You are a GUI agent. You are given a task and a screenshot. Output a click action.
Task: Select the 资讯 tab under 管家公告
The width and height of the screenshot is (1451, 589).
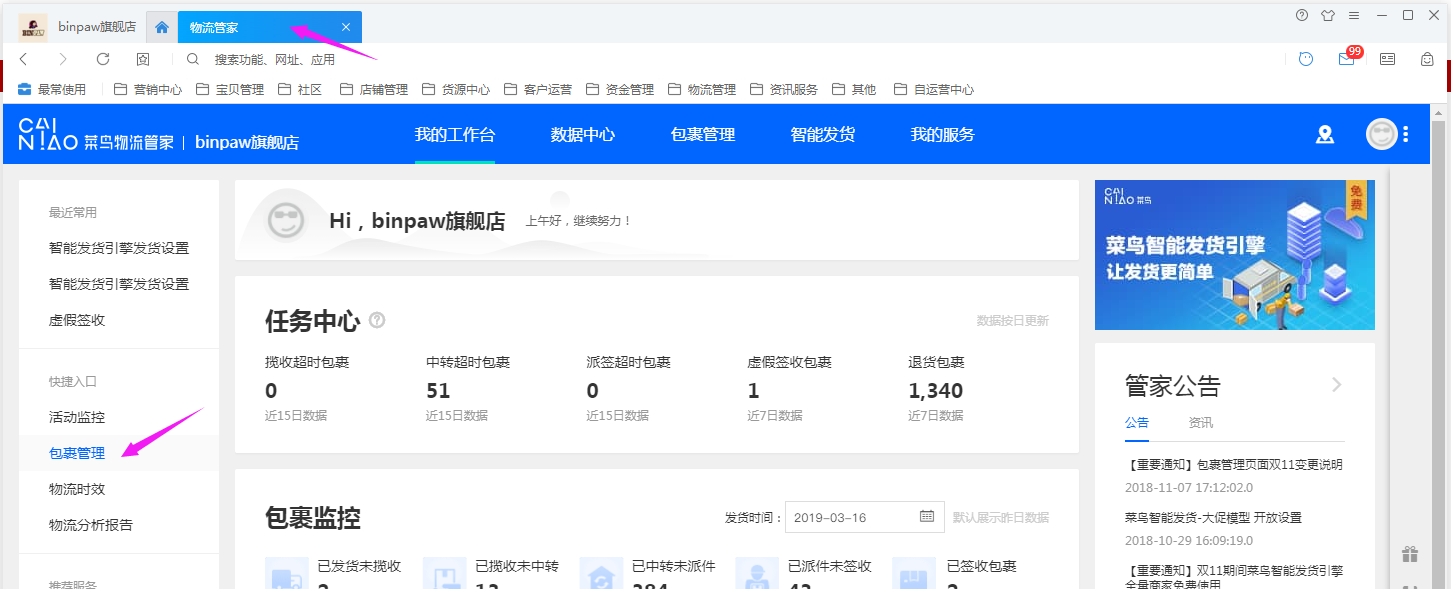(1201, 423)
